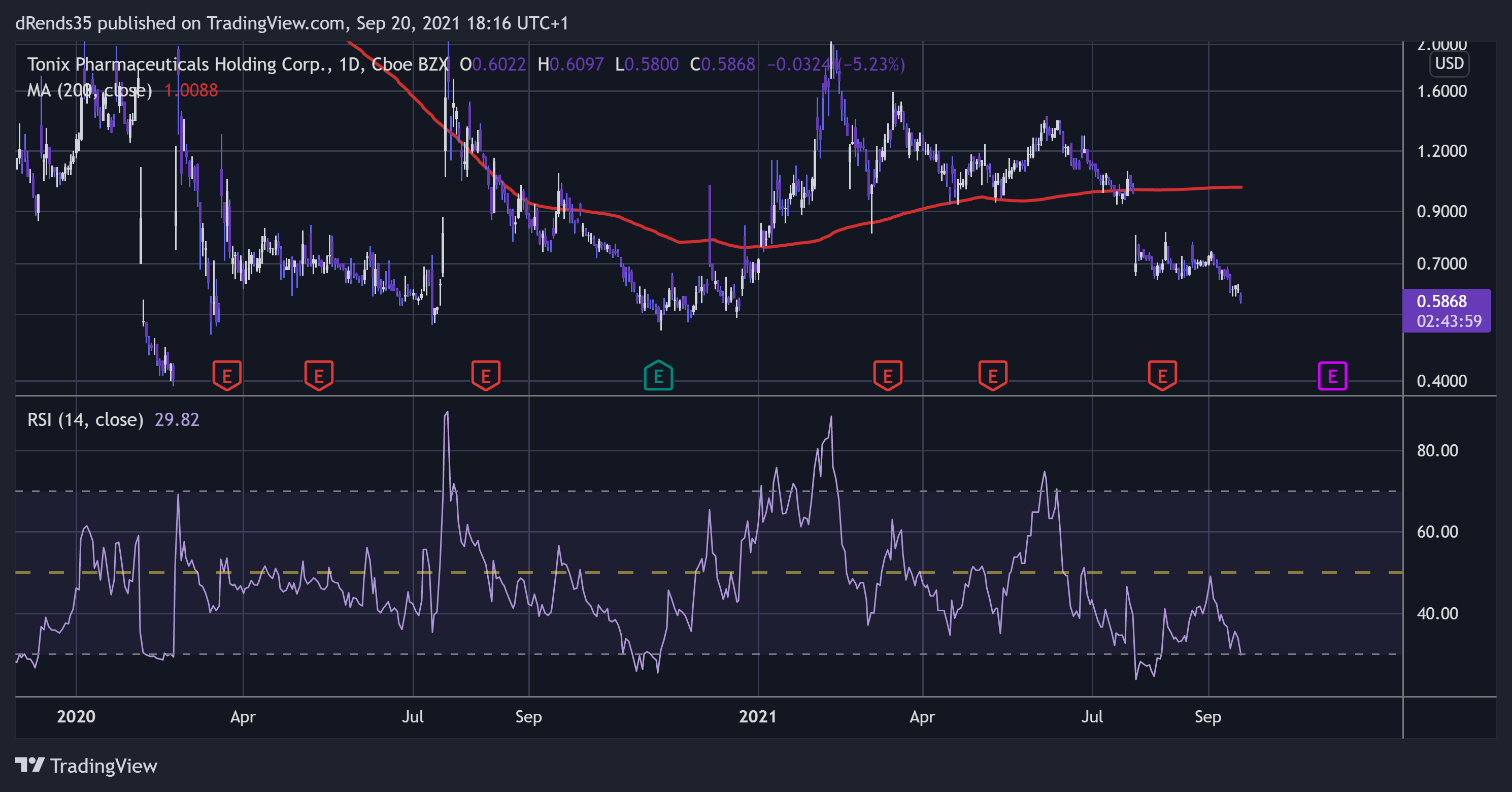Click the red earnings marker before September 2020
Viewport: 1512px width, 792px height.
[x=485, y=376]
